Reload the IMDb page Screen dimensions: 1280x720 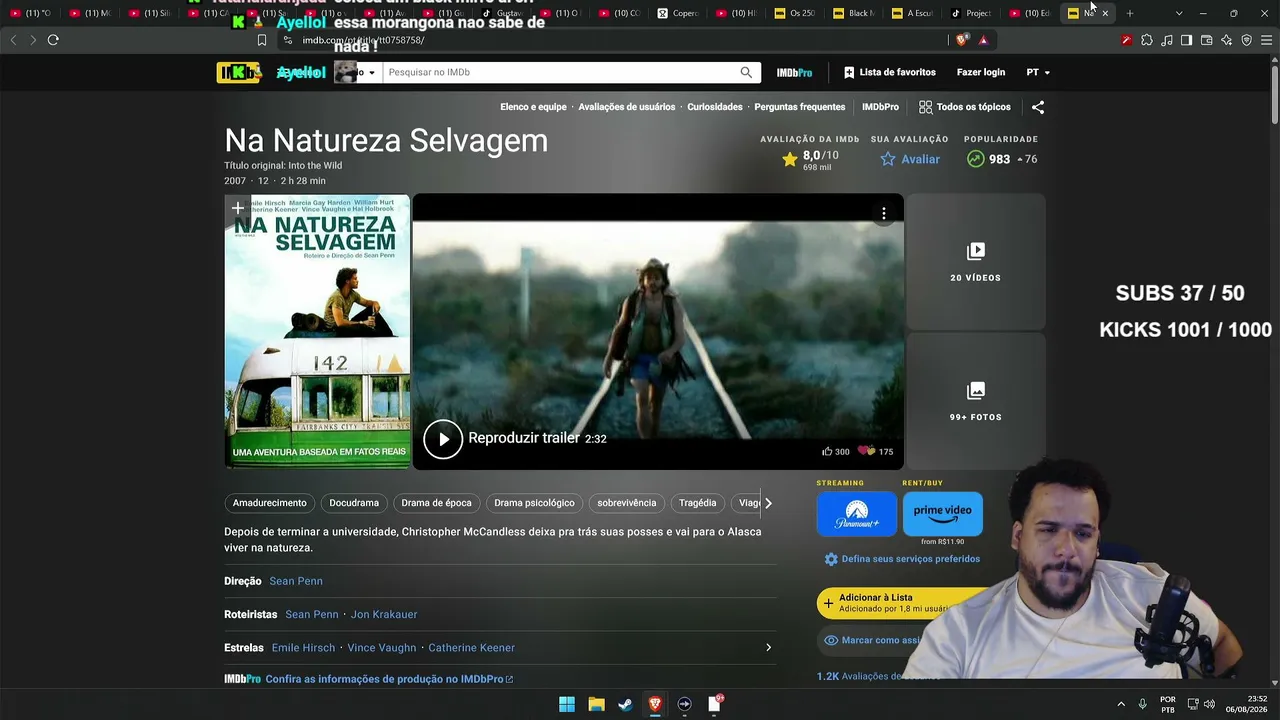tap(53, 40)
